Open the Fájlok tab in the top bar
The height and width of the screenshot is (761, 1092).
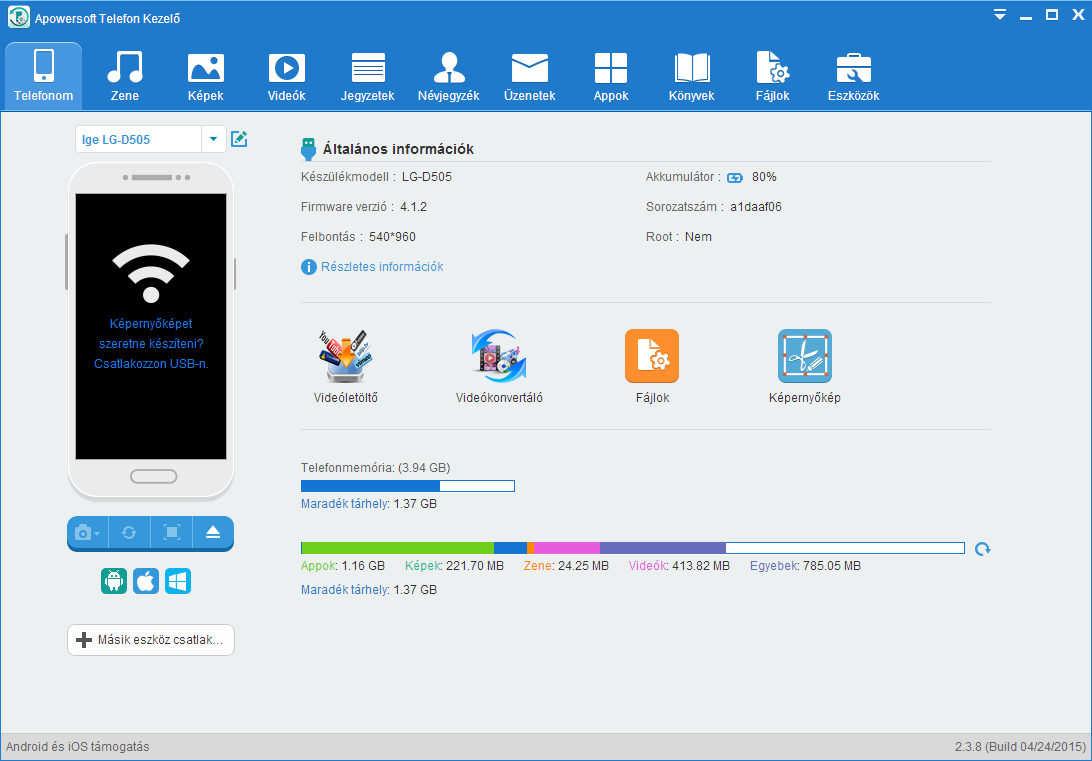pos(772,76)
